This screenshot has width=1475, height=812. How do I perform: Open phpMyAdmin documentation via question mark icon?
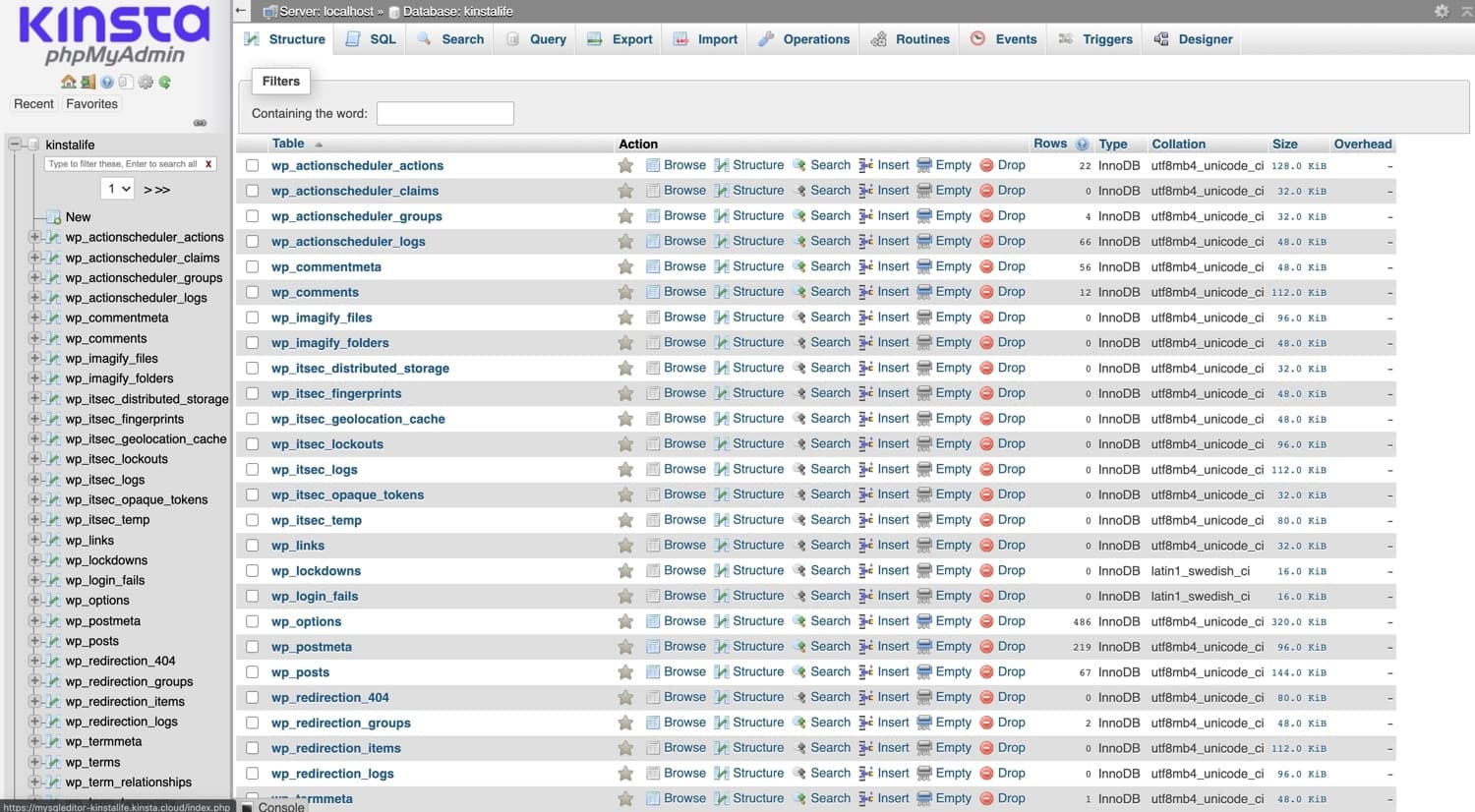(x=107, y=83)
